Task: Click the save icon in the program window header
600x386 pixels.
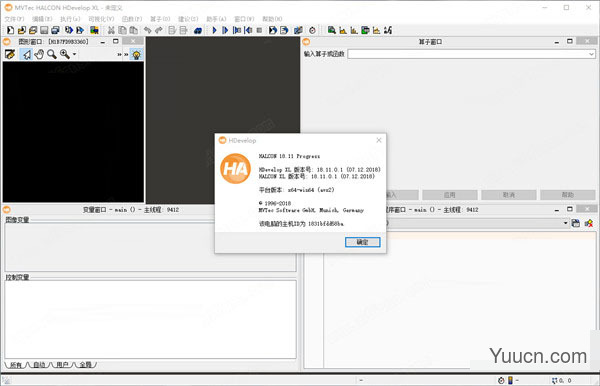Action: 576,223
